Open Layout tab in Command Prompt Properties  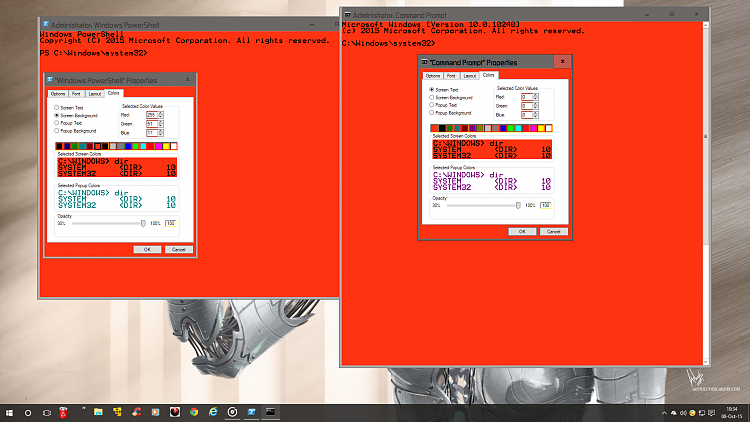coord(470,76)
